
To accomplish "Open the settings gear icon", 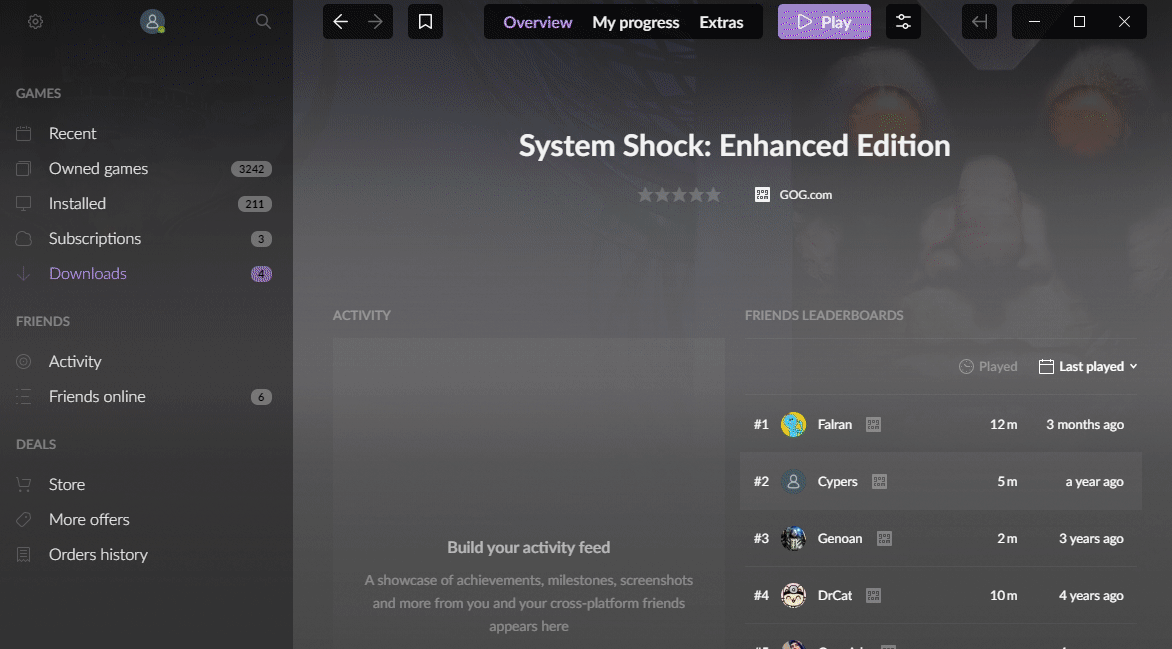I will click(x=35, y=21).
